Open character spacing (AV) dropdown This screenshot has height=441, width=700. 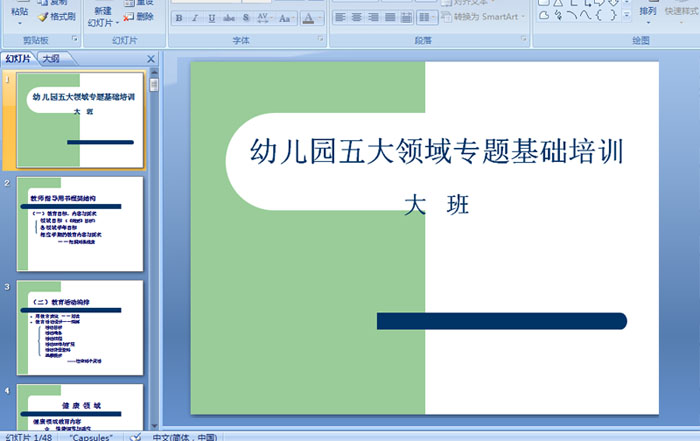pos(264,18)
